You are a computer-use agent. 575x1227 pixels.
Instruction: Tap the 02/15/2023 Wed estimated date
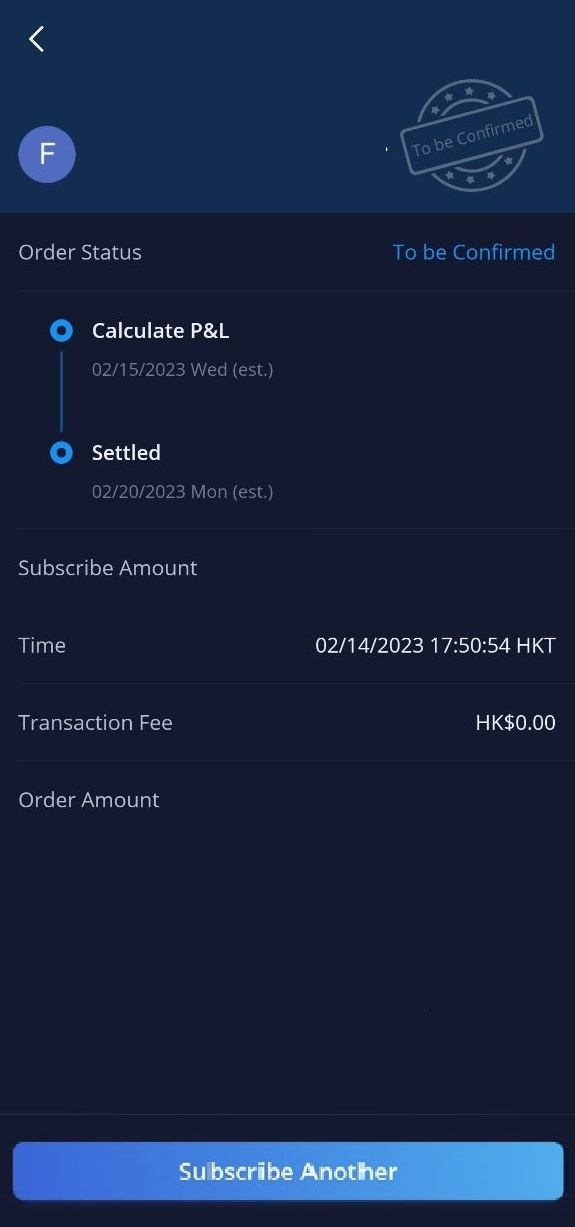pyautogui.click(x=182, y=369)
